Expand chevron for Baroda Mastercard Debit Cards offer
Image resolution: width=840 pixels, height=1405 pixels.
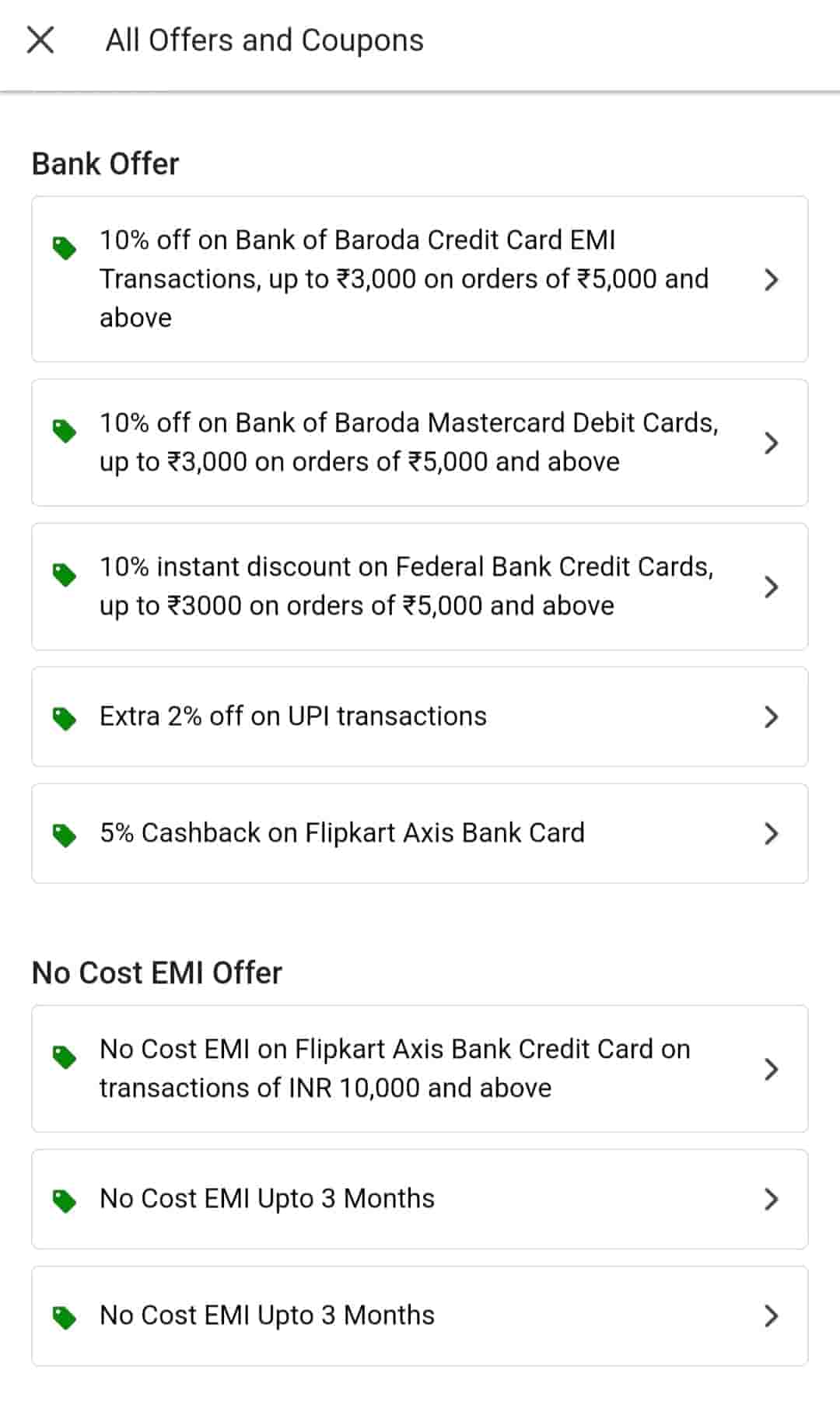click(771, 443)
